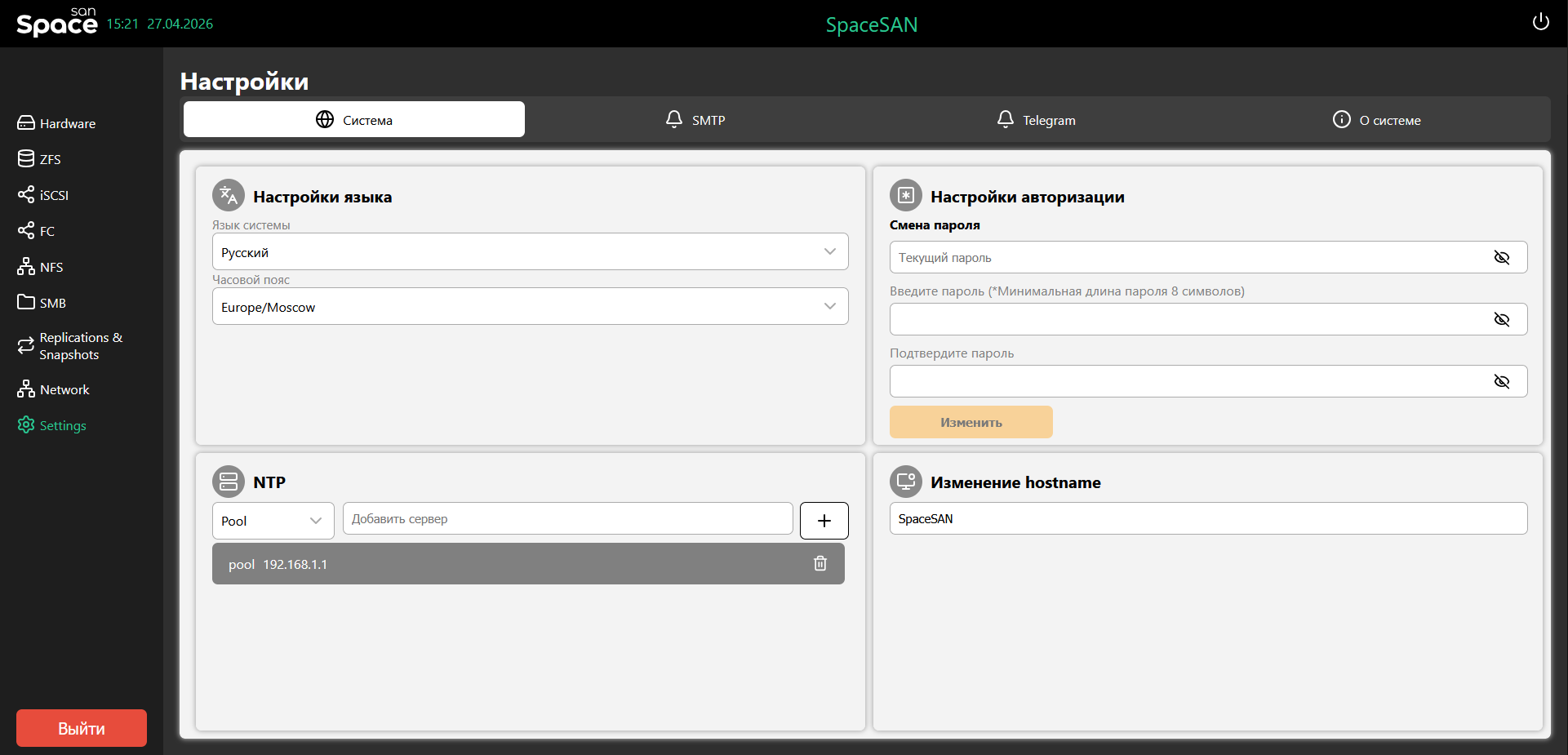Reveal the confirm password field text
Screen dimensions: 1568x755
[1501, 382]
